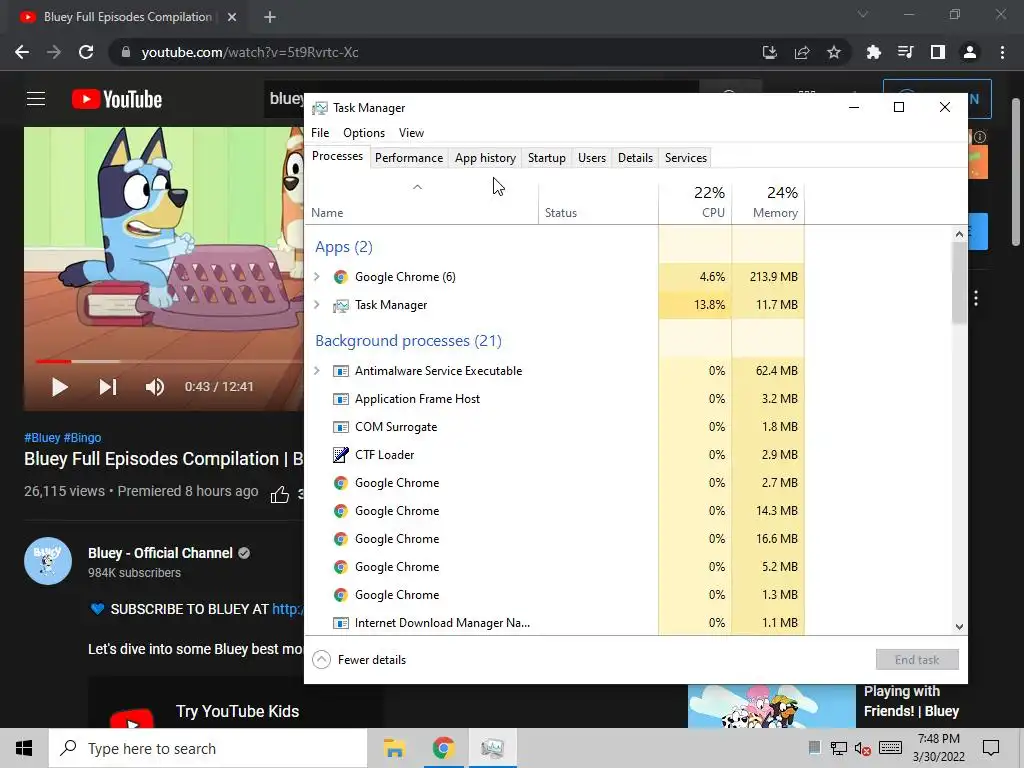Sort processes by CPU column
The image size is (1024, 768).
pos(695,202)
